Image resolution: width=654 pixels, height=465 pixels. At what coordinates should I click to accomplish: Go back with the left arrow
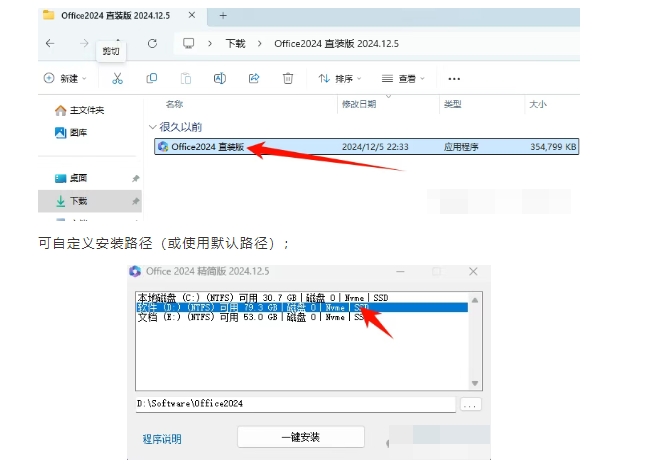coord(50,43)
